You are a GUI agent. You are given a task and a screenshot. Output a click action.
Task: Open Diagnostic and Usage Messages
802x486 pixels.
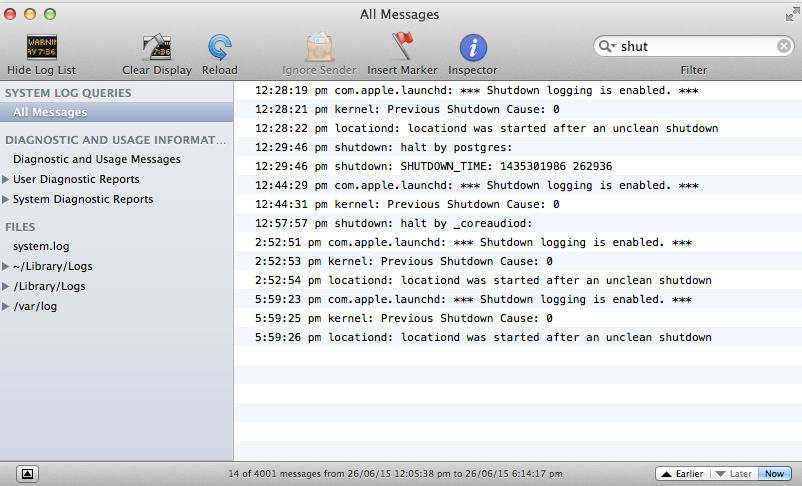(97, 159)
